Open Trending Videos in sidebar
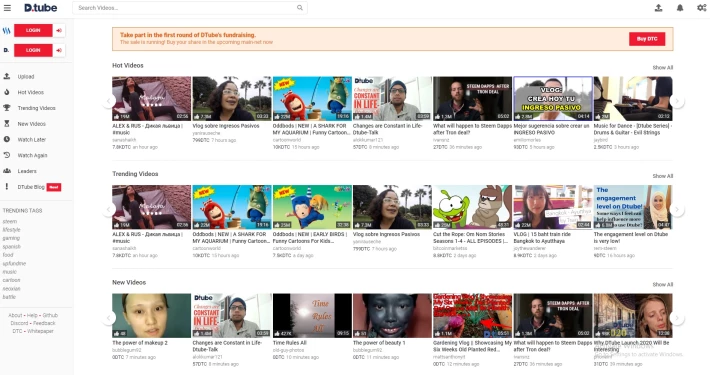710x375 pixels. [x=36, y=108]
